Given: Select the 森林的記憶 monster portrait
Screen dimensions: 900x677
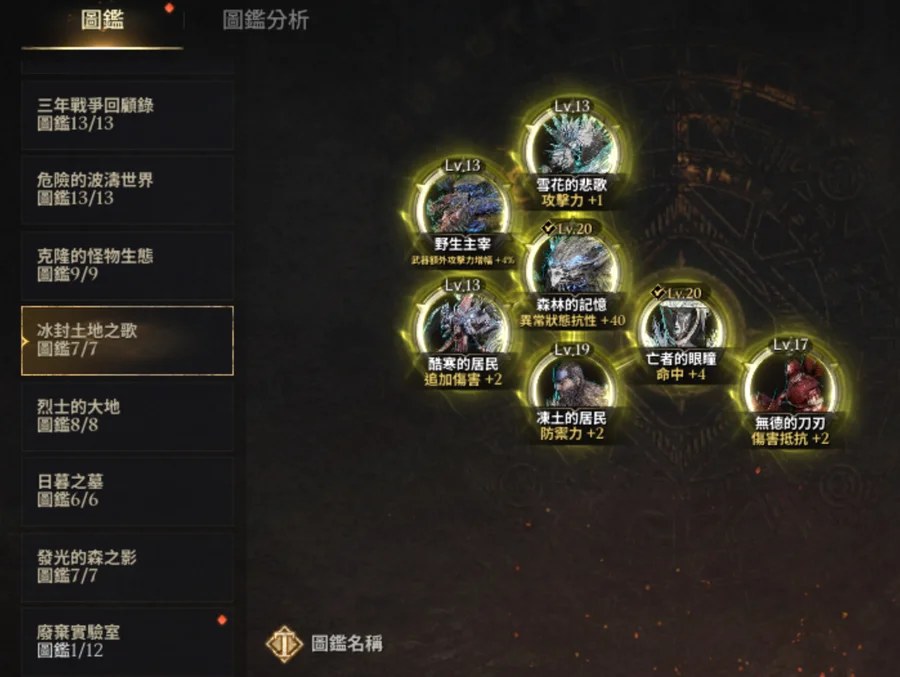Looking at the screenshot, I should [x=572, y=265].
